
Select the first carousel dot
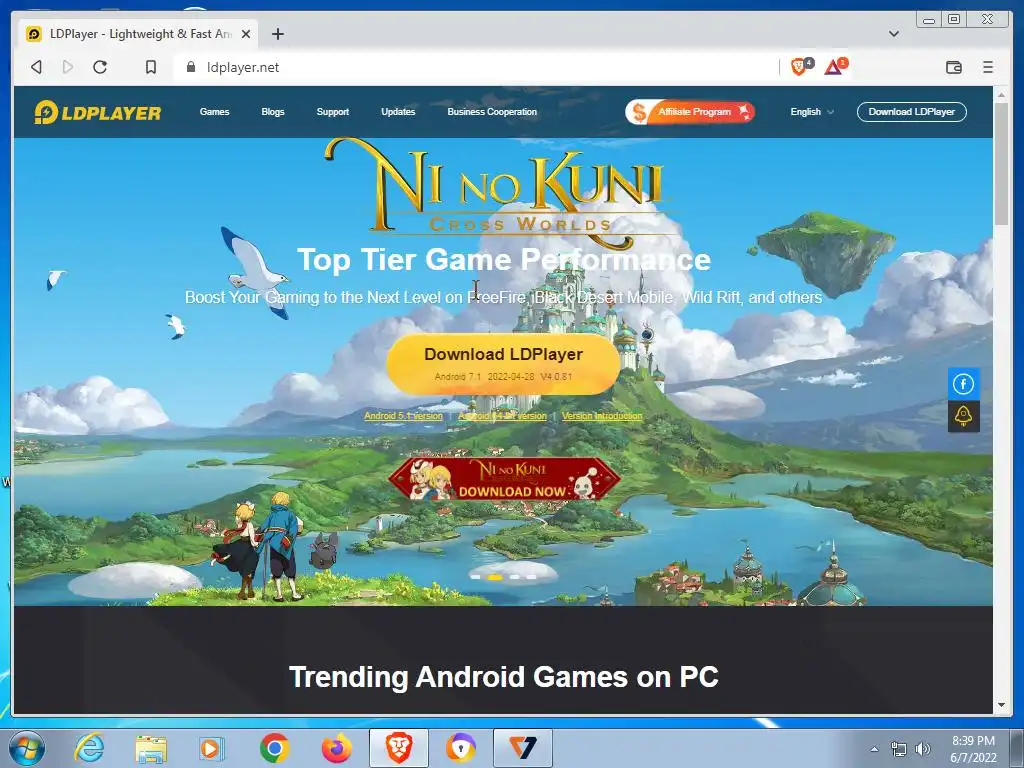click(x=475, y=577)
